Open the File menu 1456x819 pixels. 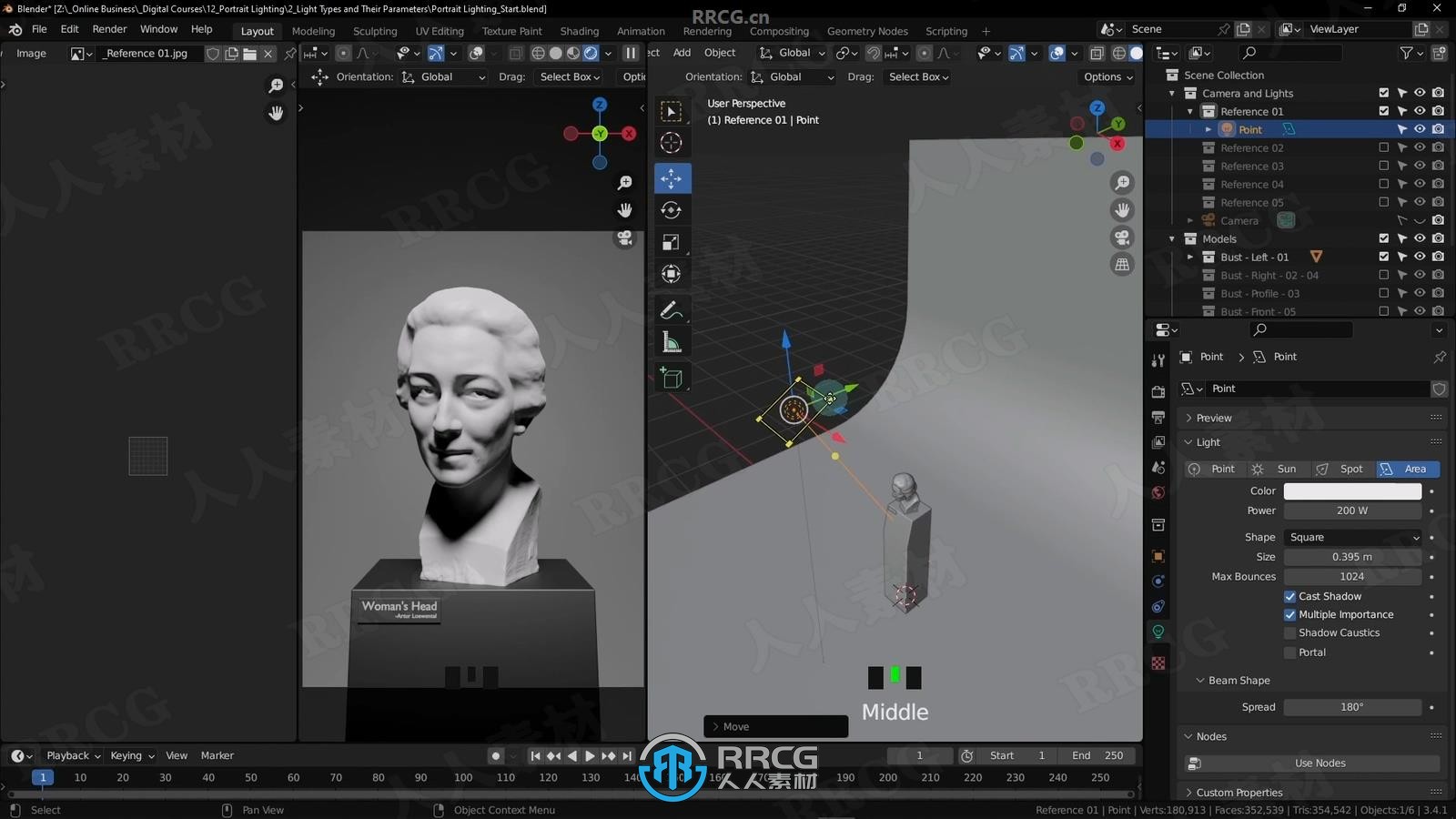39,29
